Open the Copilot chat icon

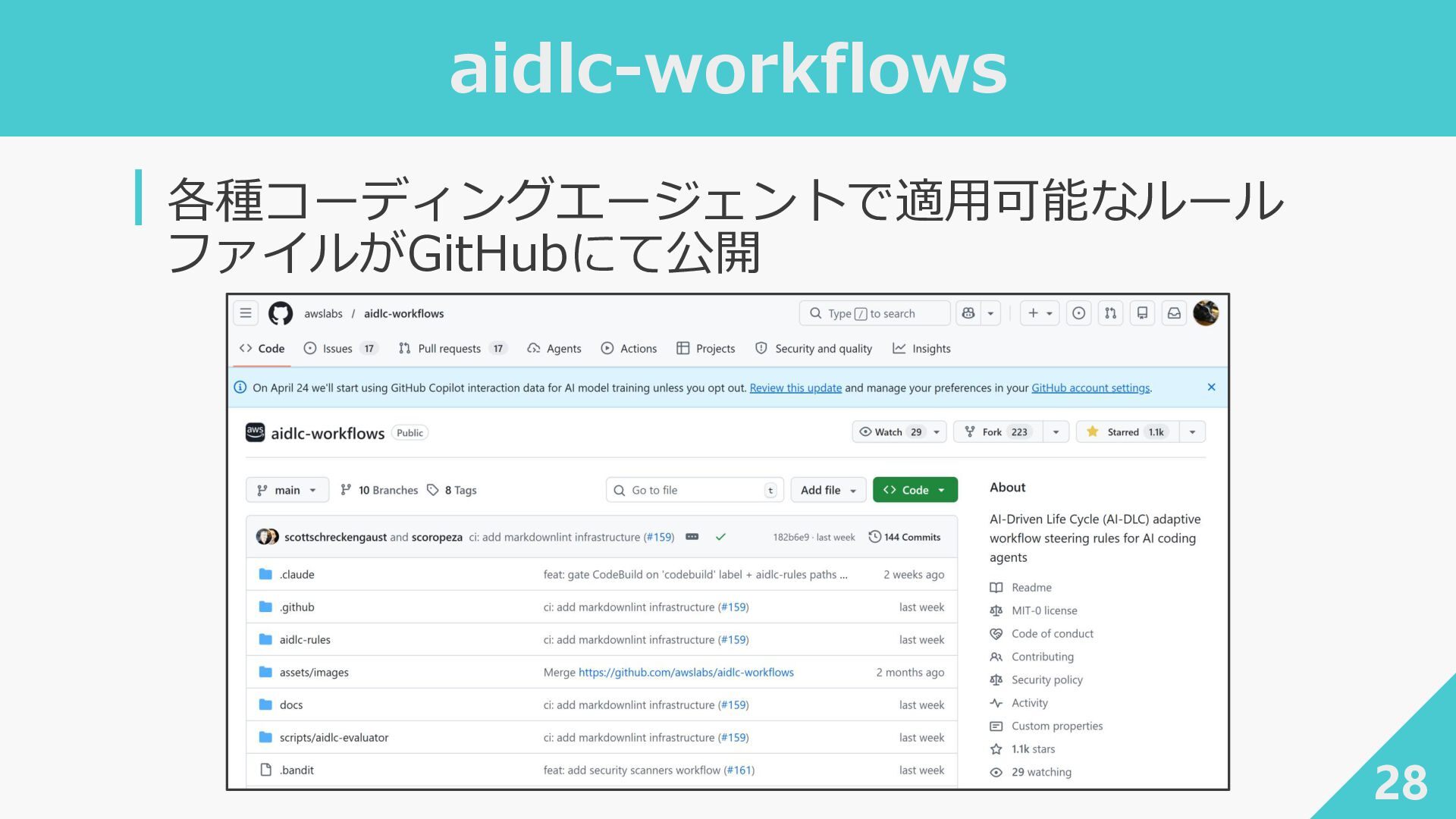click(x=968, y=313)
